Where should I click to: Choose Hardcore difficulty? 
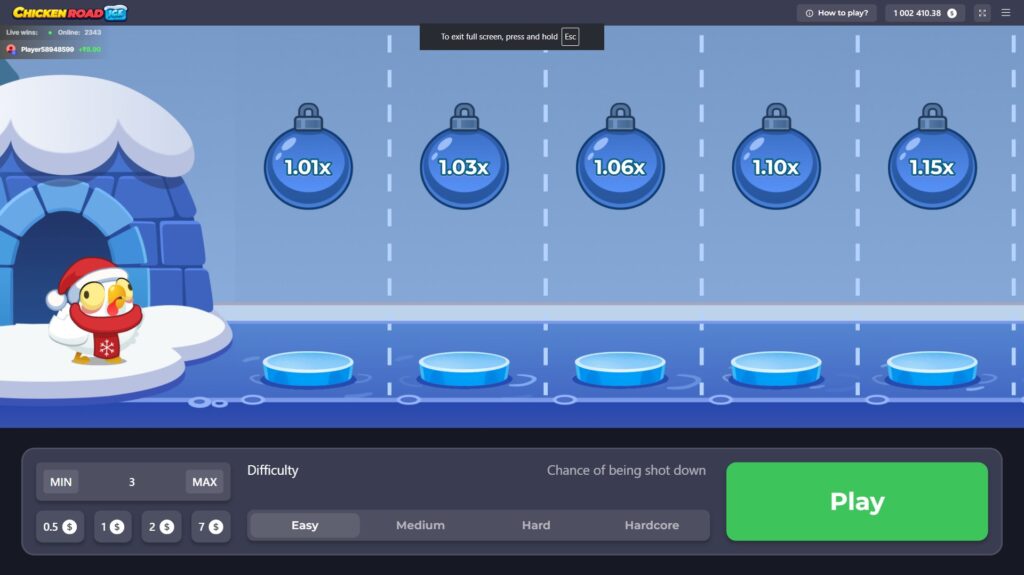pyautogui.click(x=651, y=525)
